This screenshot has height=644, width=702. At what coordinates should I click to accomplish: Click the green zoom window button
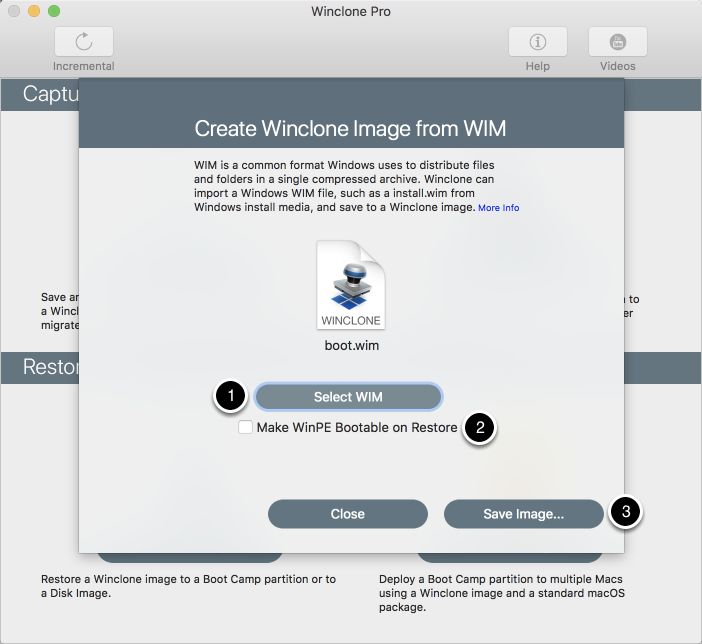coord(54,11)
